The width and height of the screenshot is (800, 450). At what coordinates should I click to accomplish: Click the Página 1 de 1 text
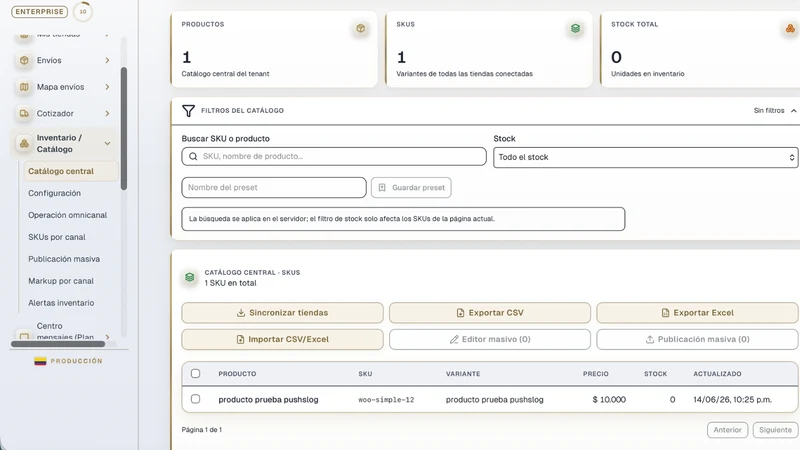[202, 430]
